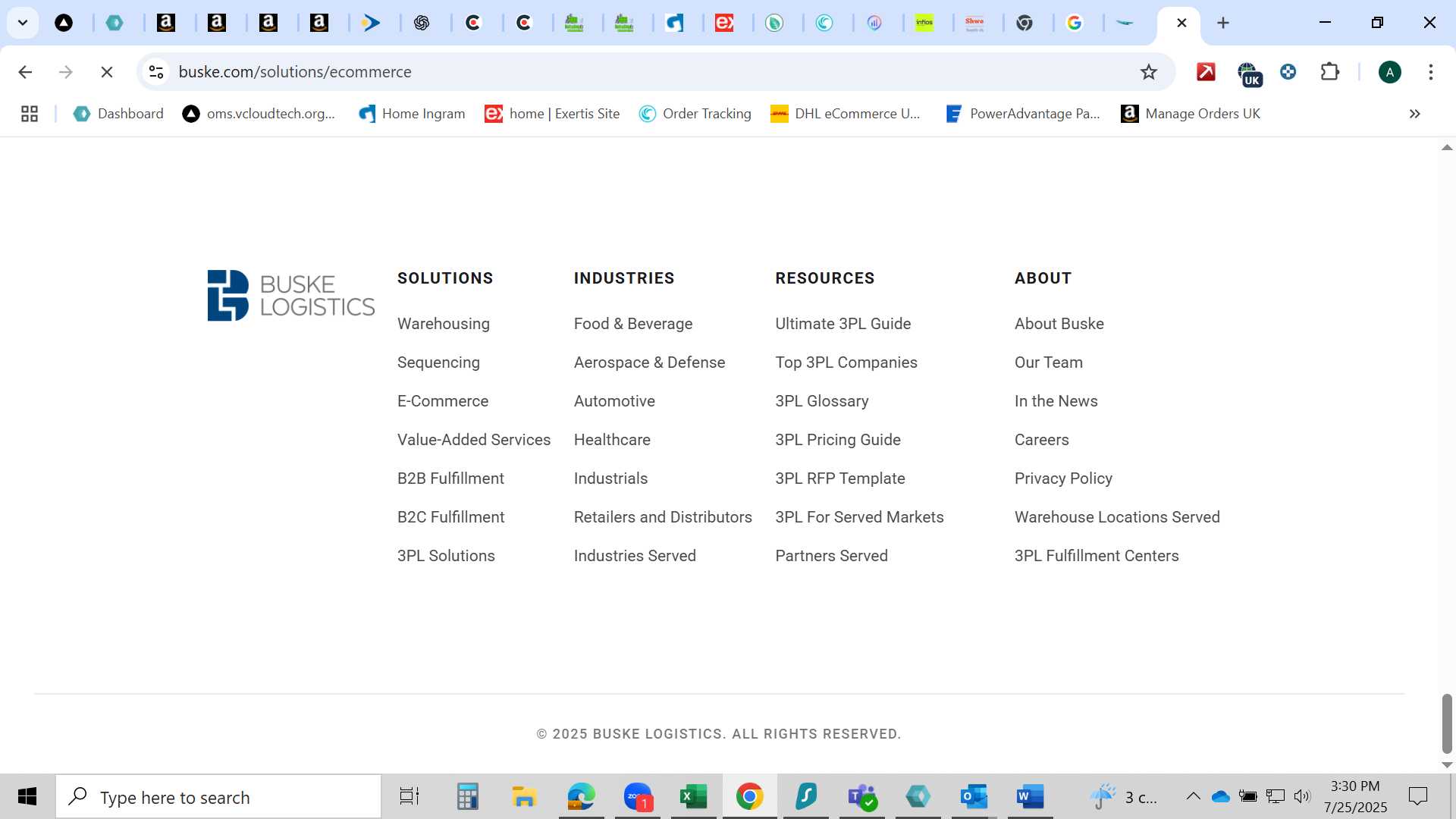Open the Home Ingram bookmark

point(412,114)
